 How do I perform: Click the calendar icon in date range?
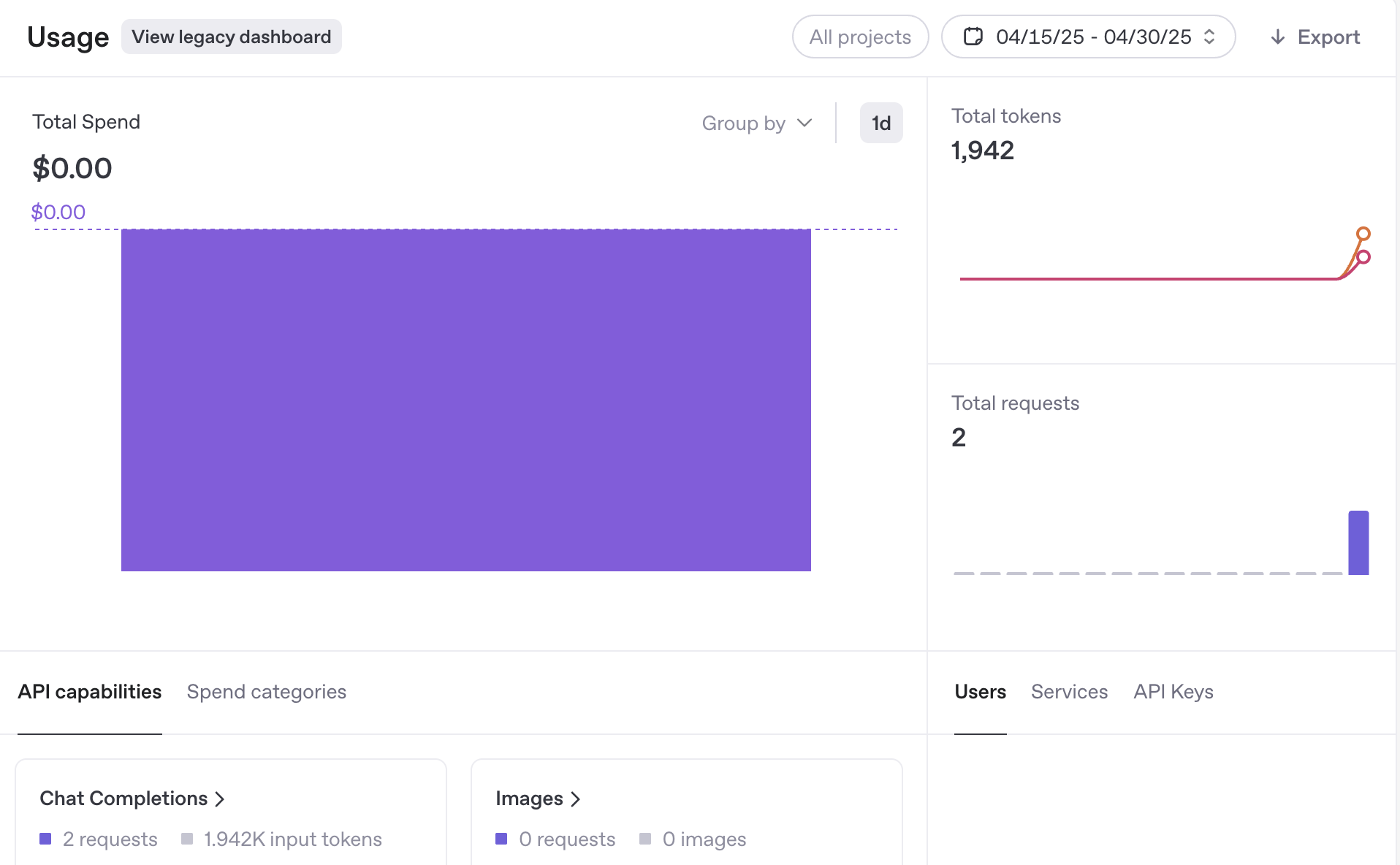click(973, 37)
